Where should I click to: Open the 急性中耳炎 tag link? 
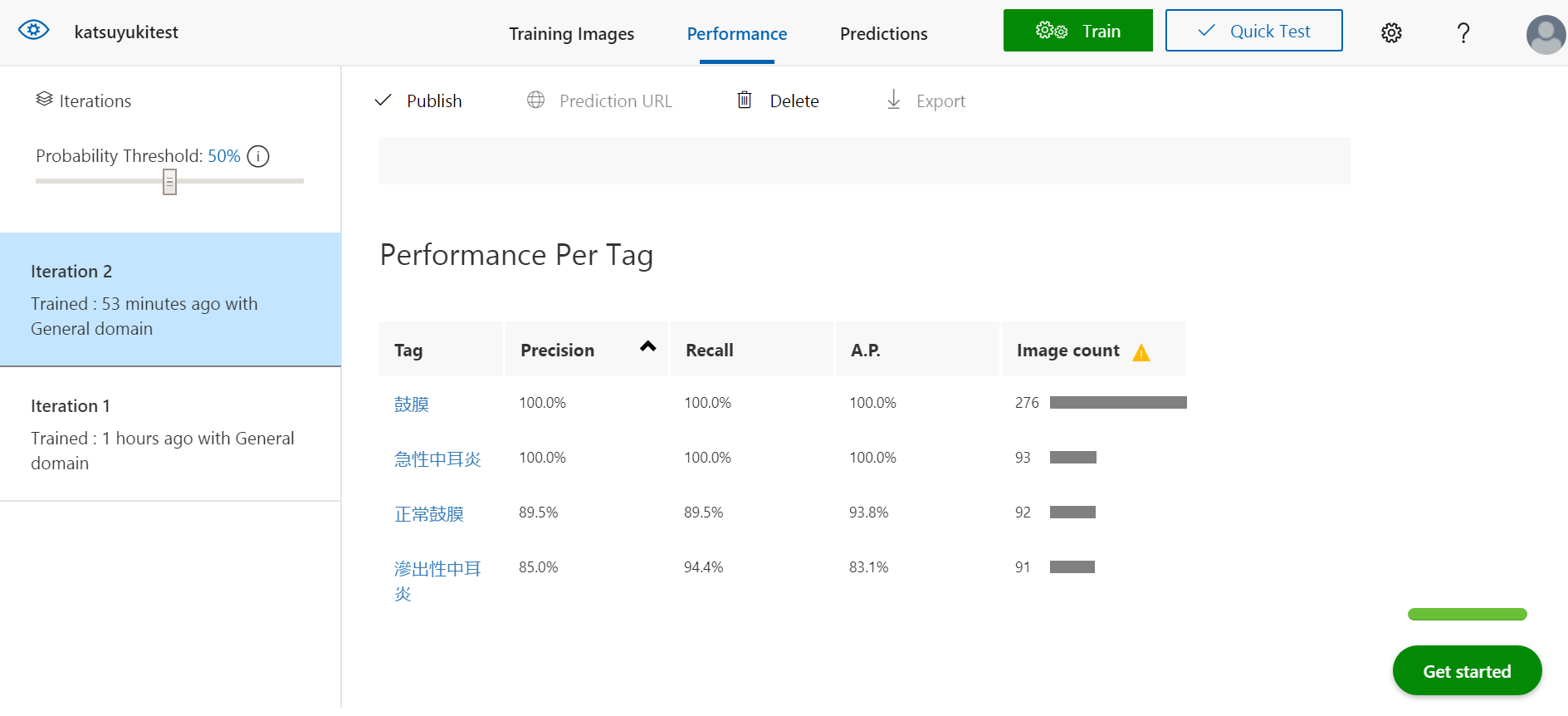(x=437, y=459)
